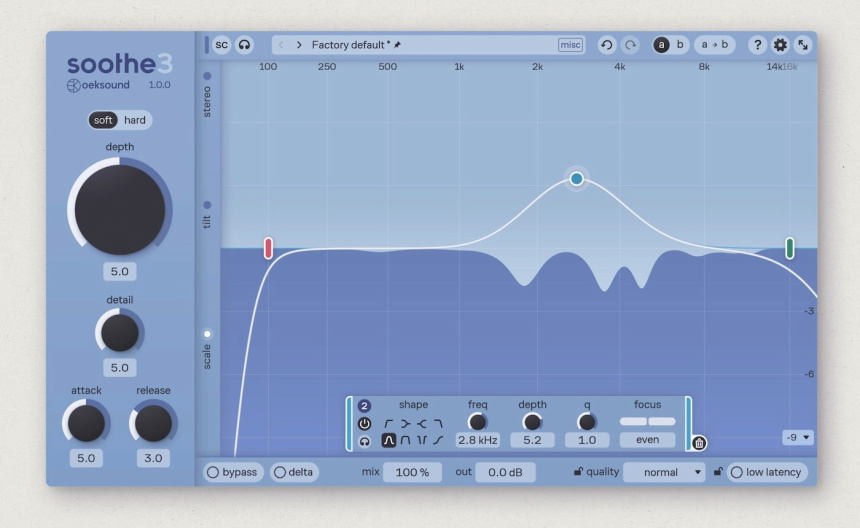Select state B slot
Screen dimensions: 860x528
coord(680,45)
